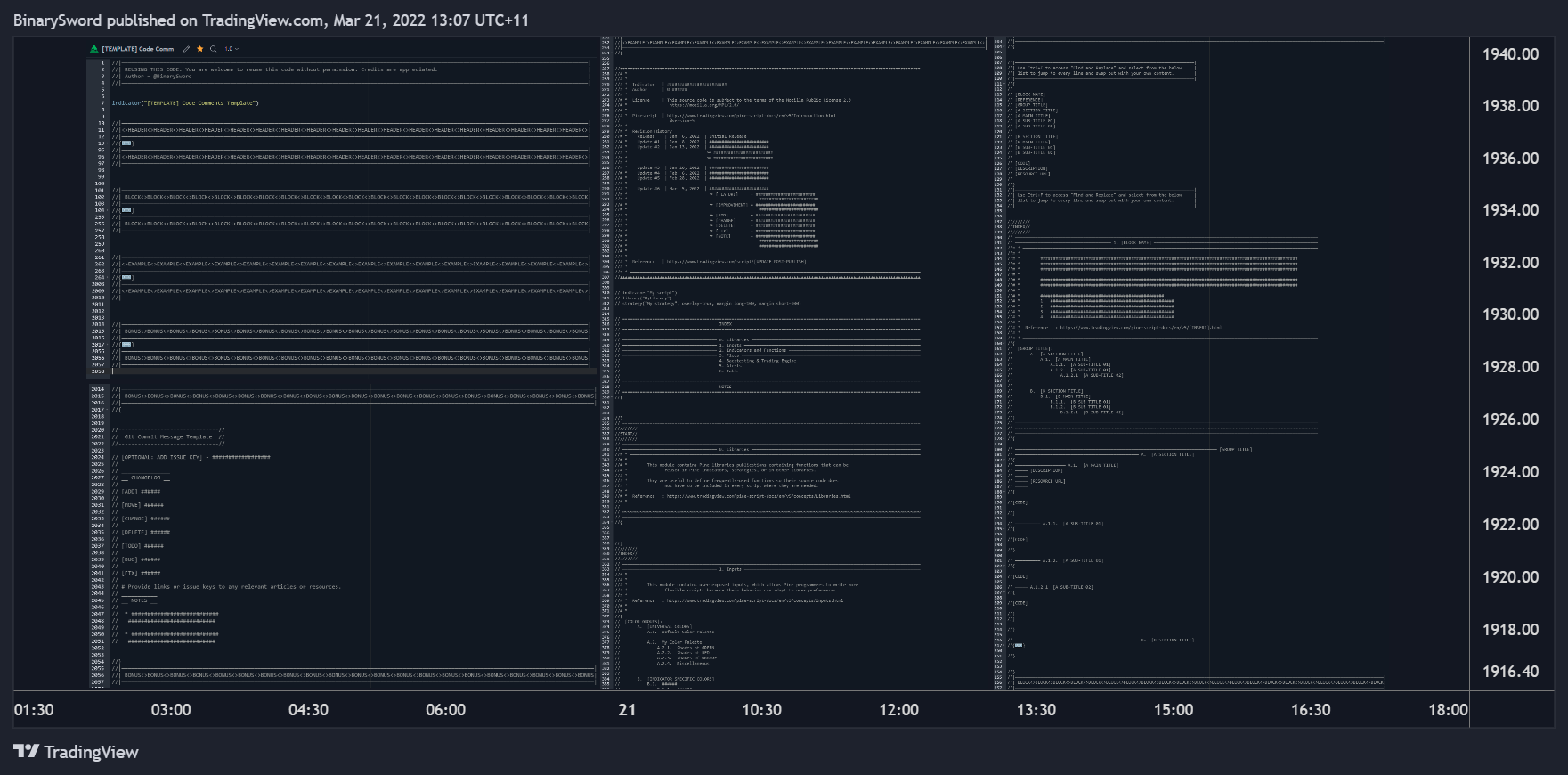Image resolution: width=1568 pixels, height=775 pixels.
Task: Click the pencil rename icon in editor header
Action: point(186,49)
